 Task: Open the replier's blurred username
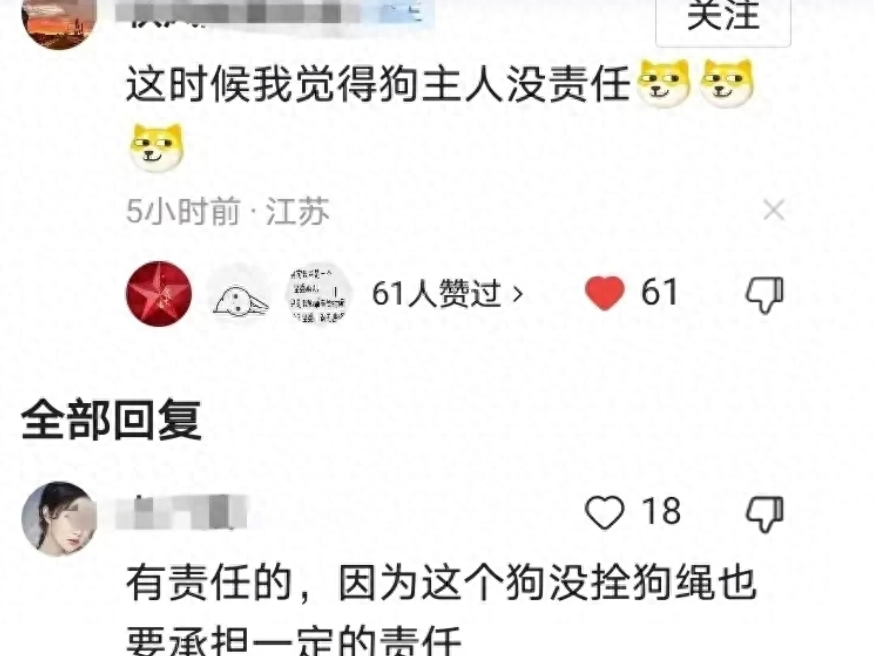click(181, 512)
